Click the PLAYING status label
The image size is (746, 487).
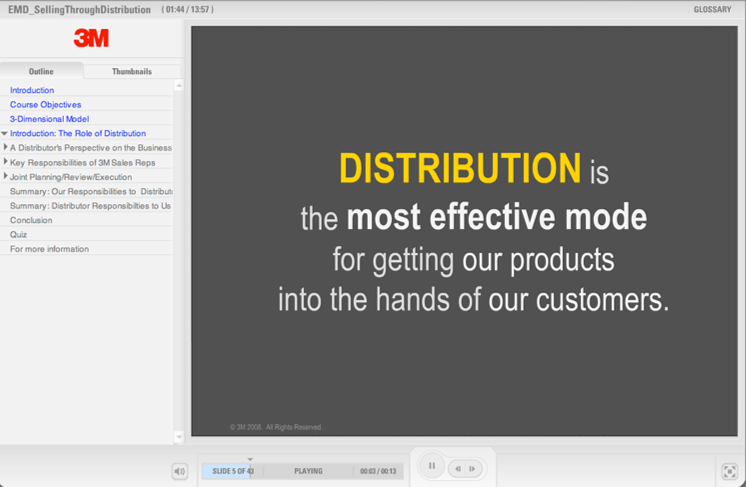[x=308, y=471]
